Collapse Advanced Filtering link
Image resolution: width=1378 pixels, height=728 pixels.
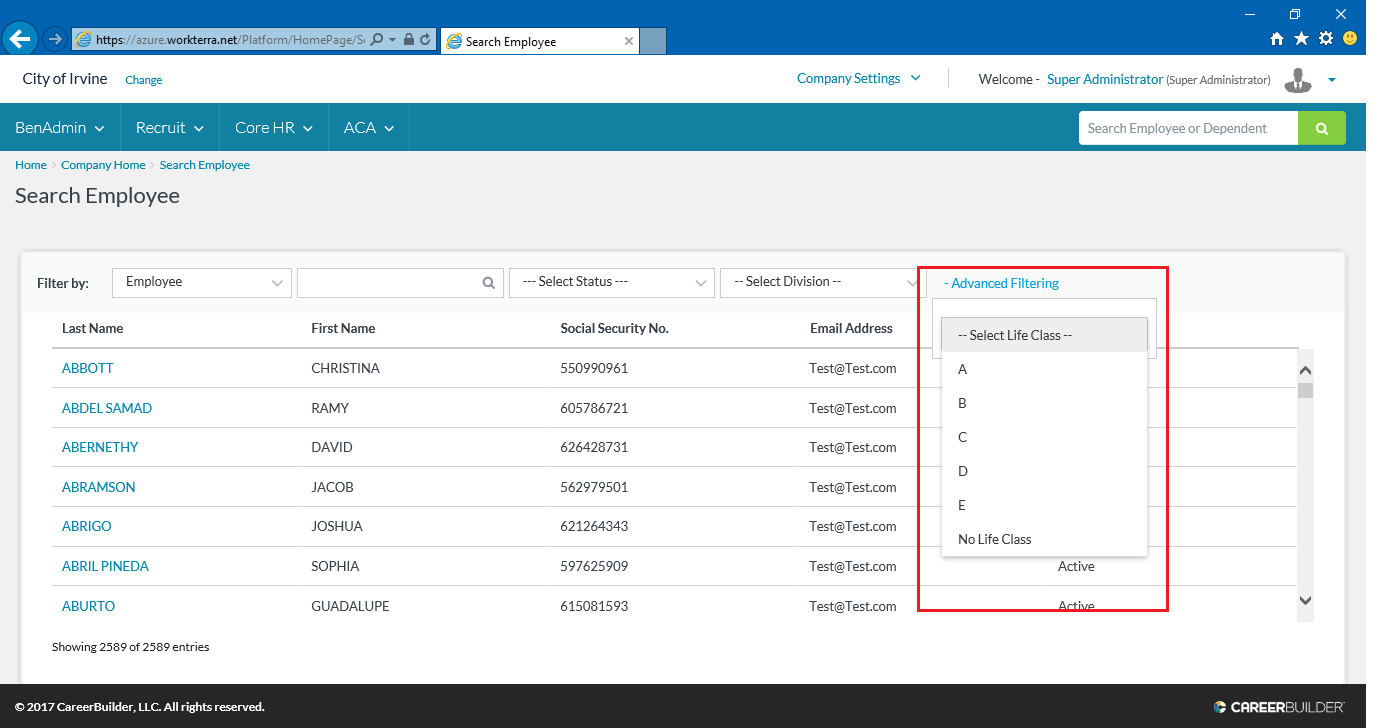coord(1001,283)
